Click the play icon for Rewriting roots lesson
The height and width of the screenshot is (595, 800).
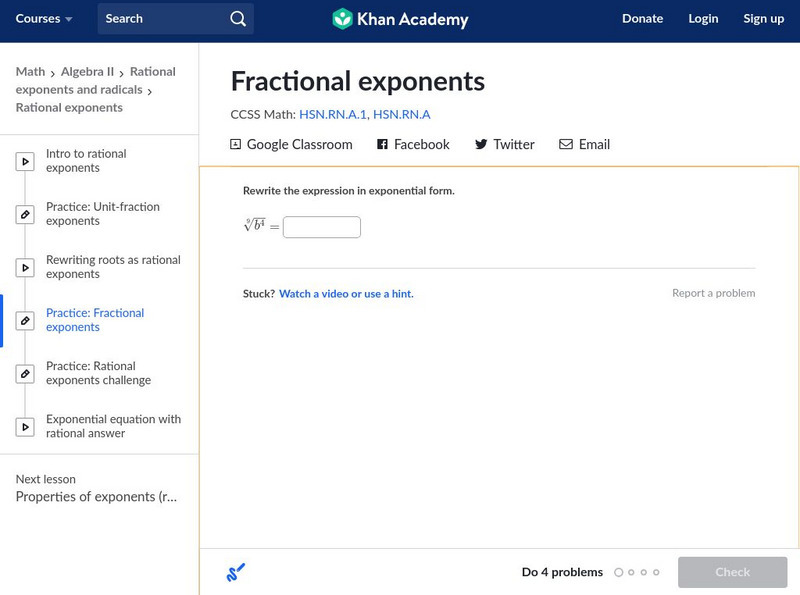point(25,268)
